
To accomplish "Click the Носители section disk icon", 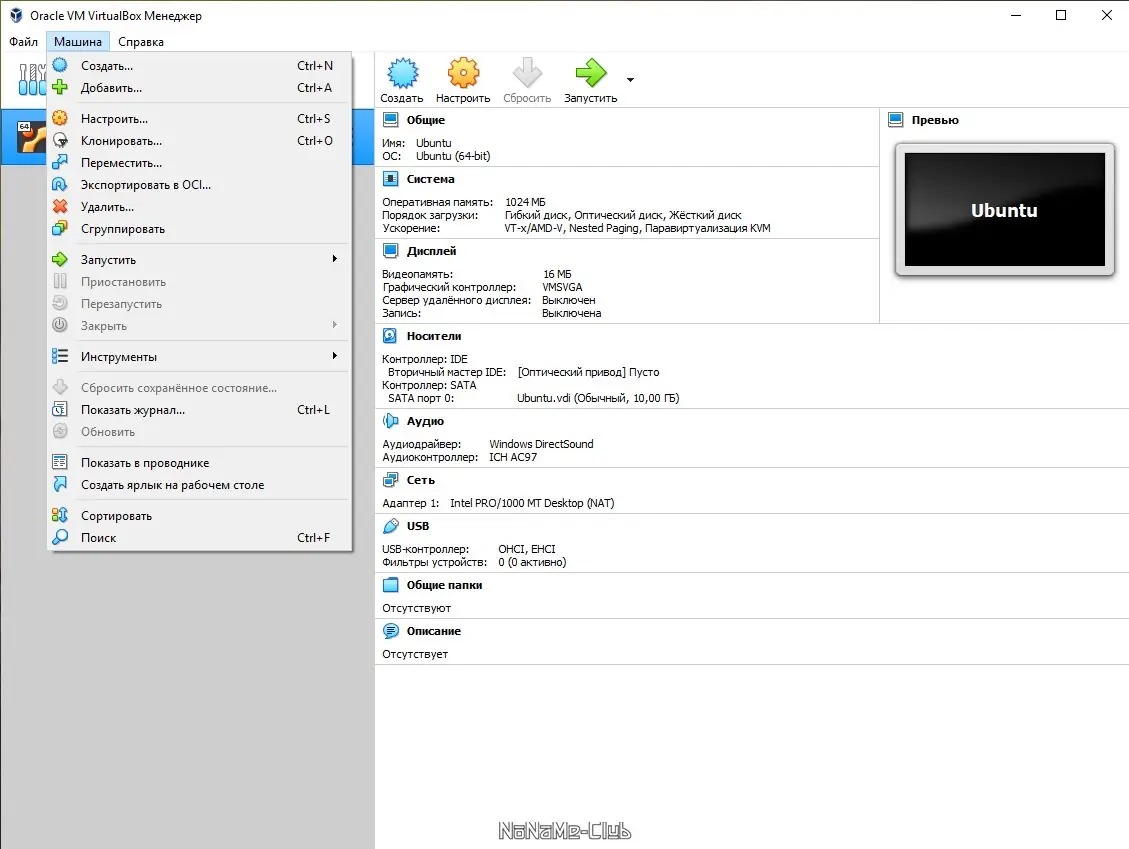I will (390, 336).
